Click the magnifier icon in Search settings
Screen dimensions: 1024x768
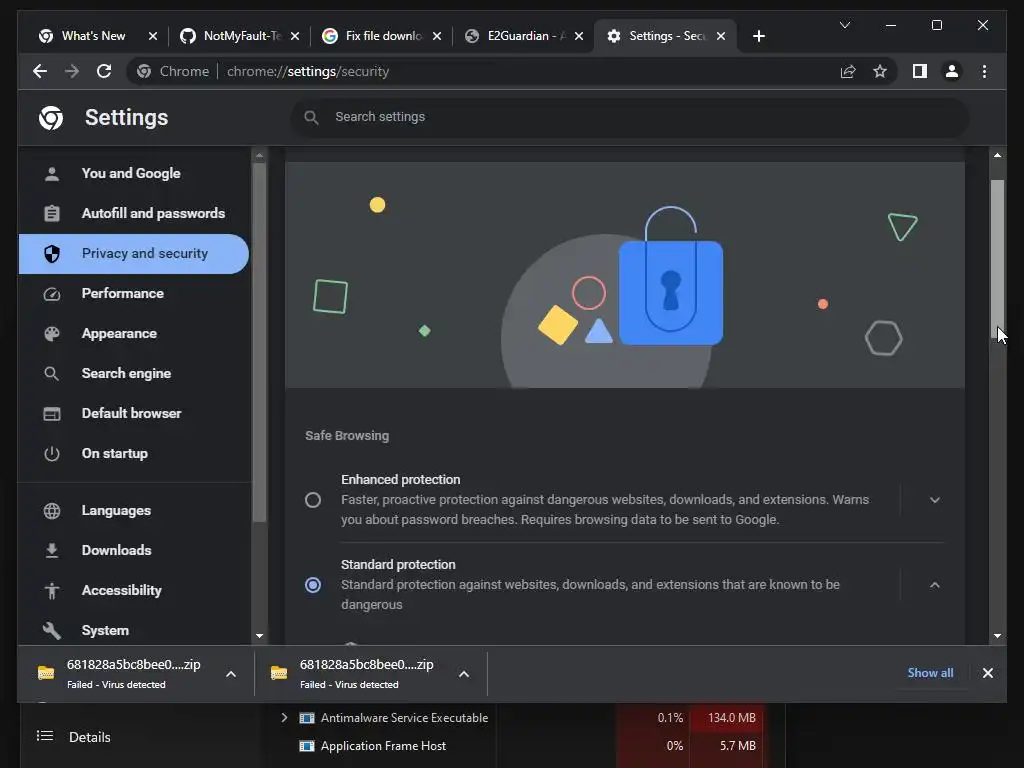(312, 118)
